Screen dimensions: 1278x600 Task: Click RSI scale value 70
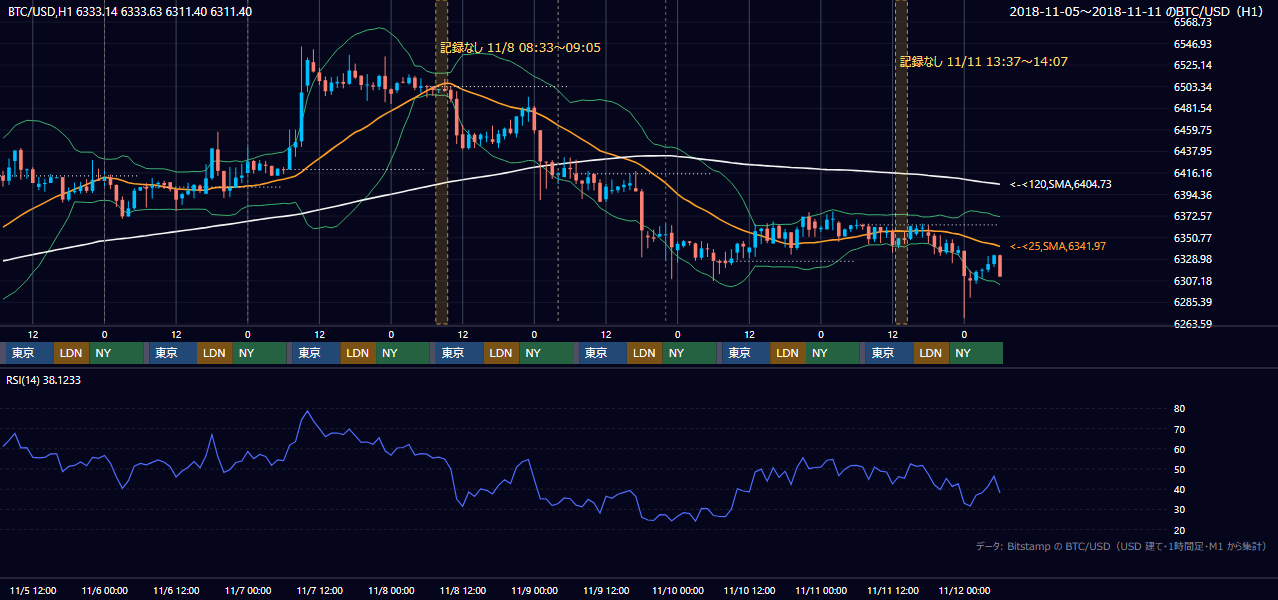pyautogui.click(x=1180, y=429)
